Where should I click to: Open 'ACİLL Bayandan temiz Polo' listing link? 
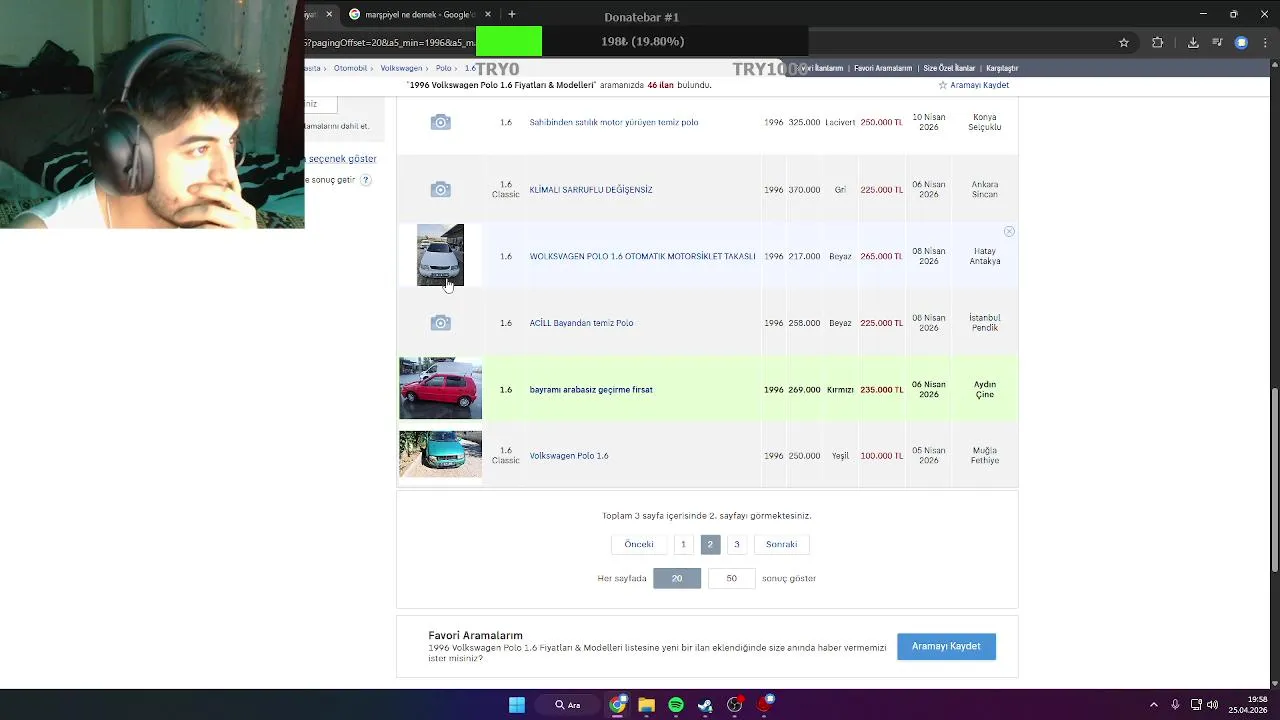click(581, 323)
